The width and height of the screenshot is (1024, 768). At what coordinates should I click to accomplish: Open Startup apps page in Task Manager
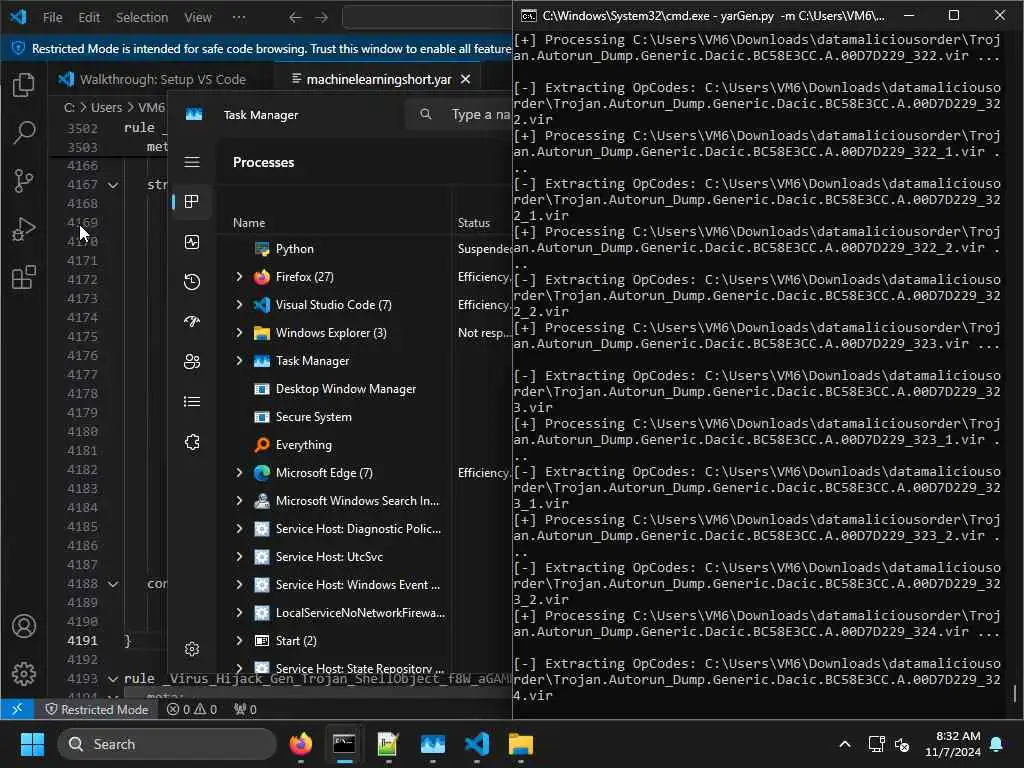(192, 321)
